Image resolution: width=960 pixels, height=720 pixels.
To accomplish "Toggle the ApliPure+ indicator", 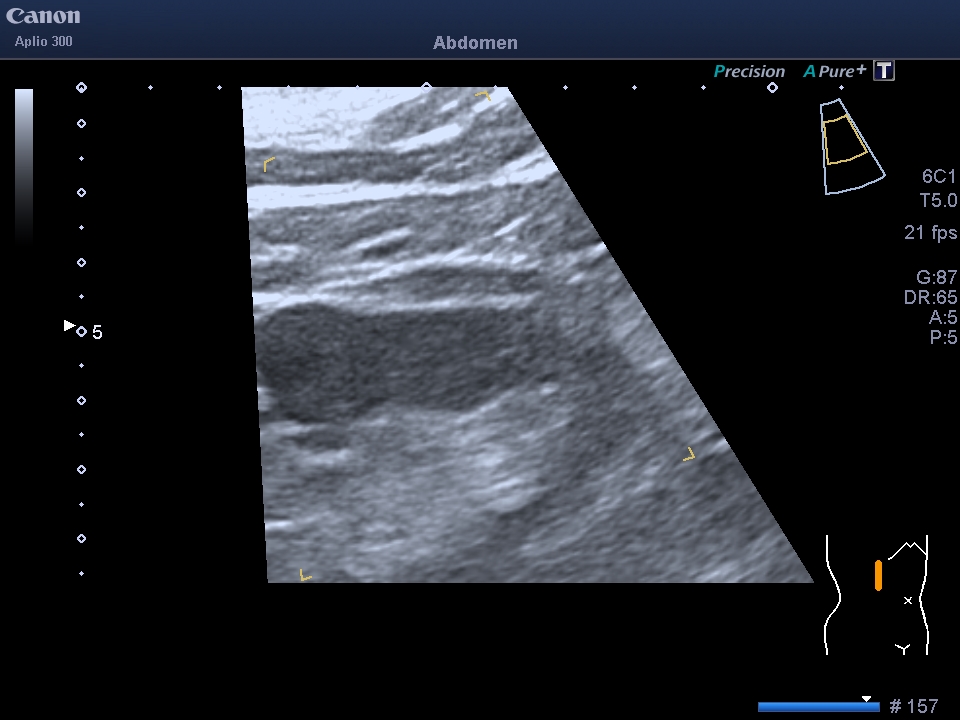I will pyautogui.click(x=834, y=71).
